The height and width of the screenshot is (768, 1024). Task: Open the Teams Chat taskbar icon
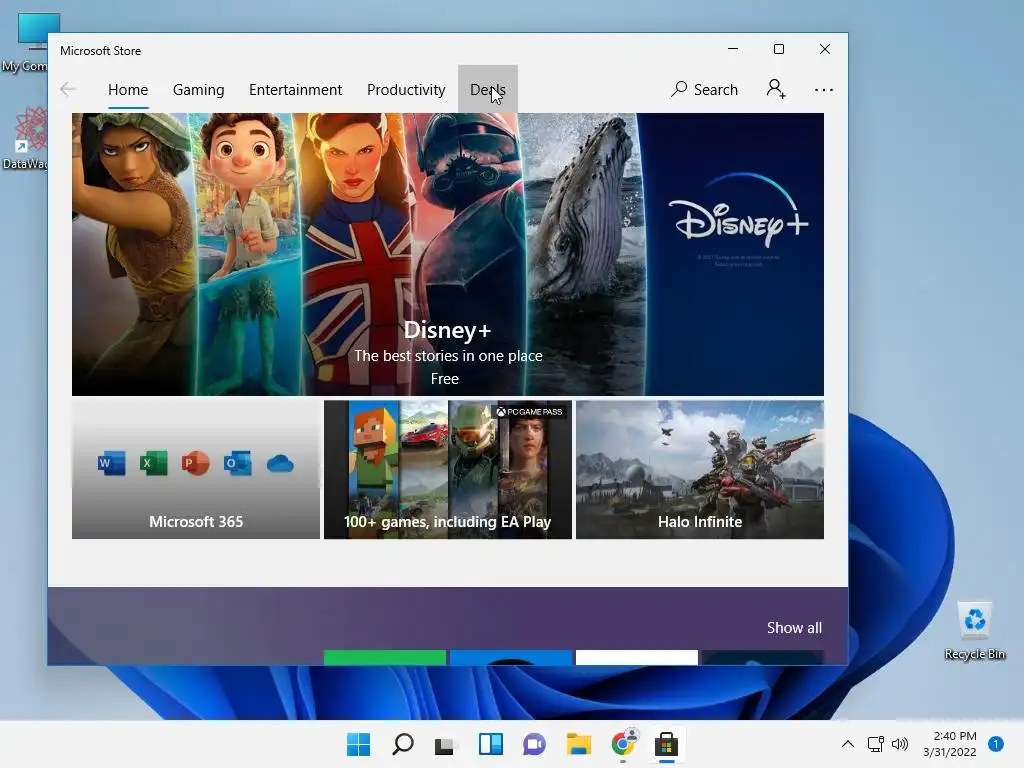[x=534, y=744]
